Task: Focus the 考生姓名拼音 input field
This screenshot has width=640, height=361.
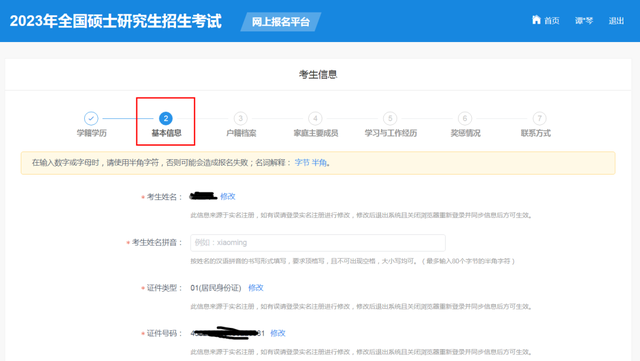Action: [x=318, y=243]
